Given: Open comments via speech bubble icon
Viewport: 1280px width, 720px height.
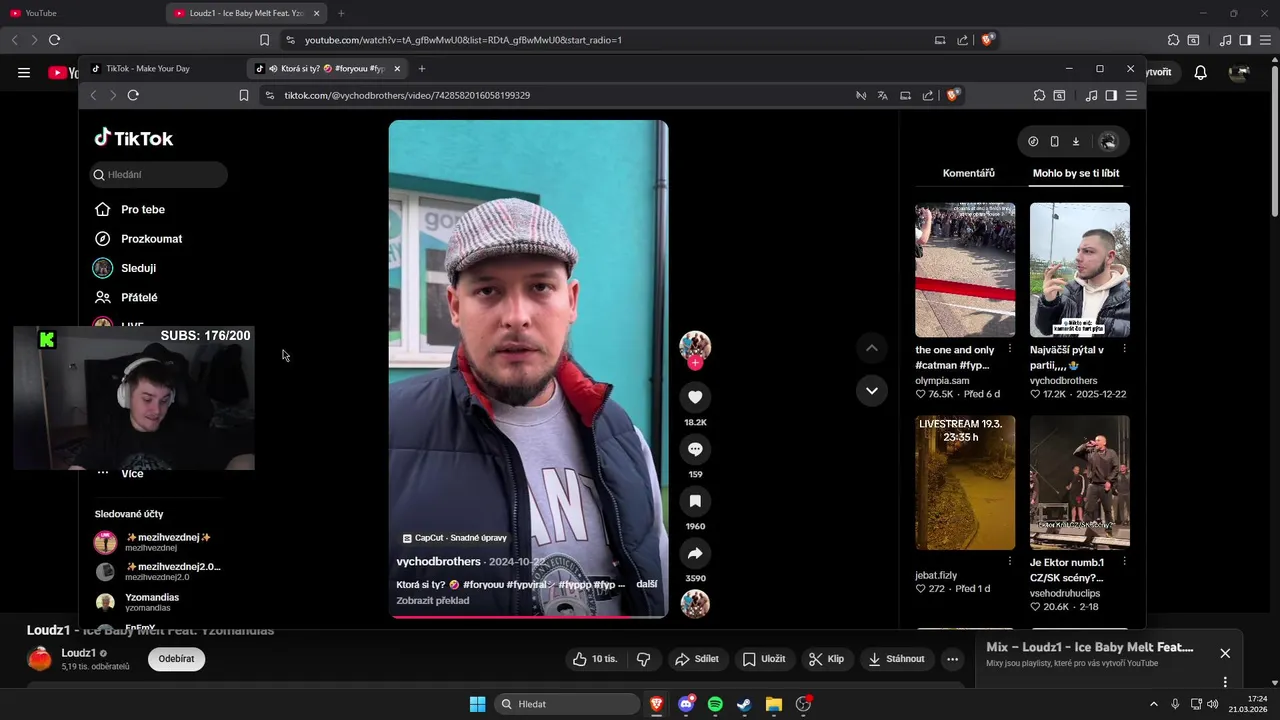Looking at the screenshot, I should 695,449.
